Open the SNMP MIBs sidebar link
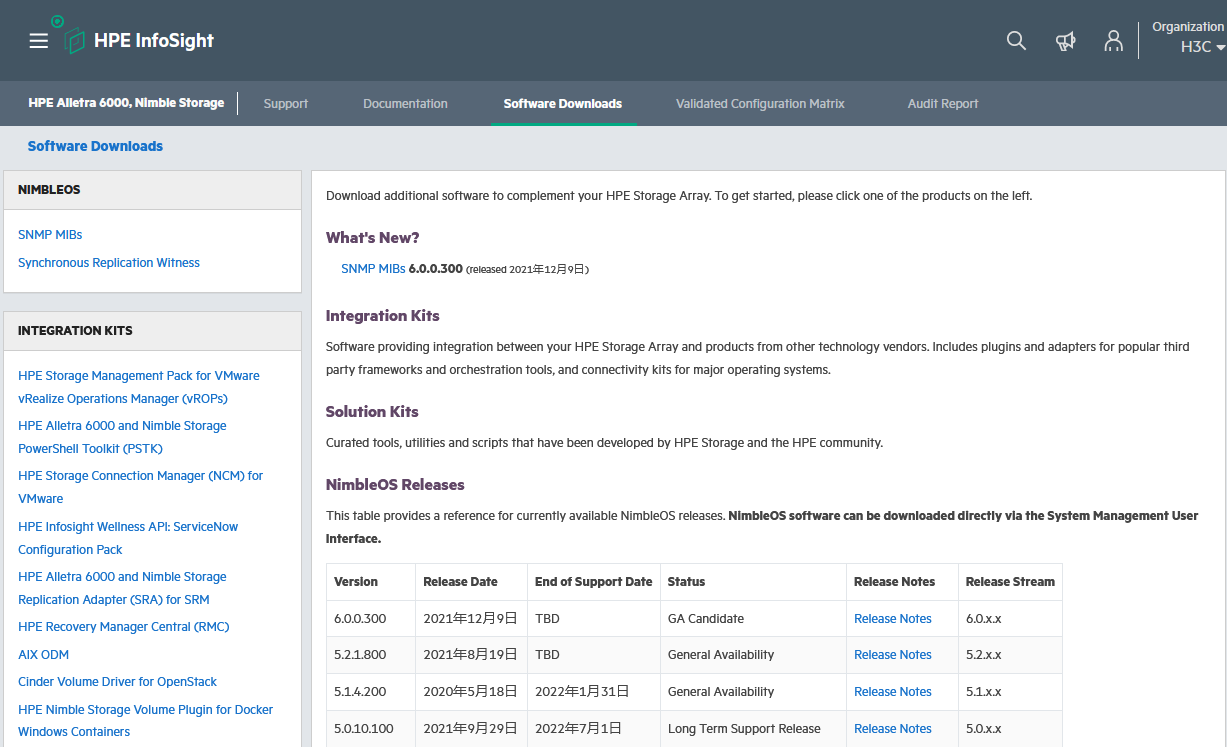 [50, 235]
